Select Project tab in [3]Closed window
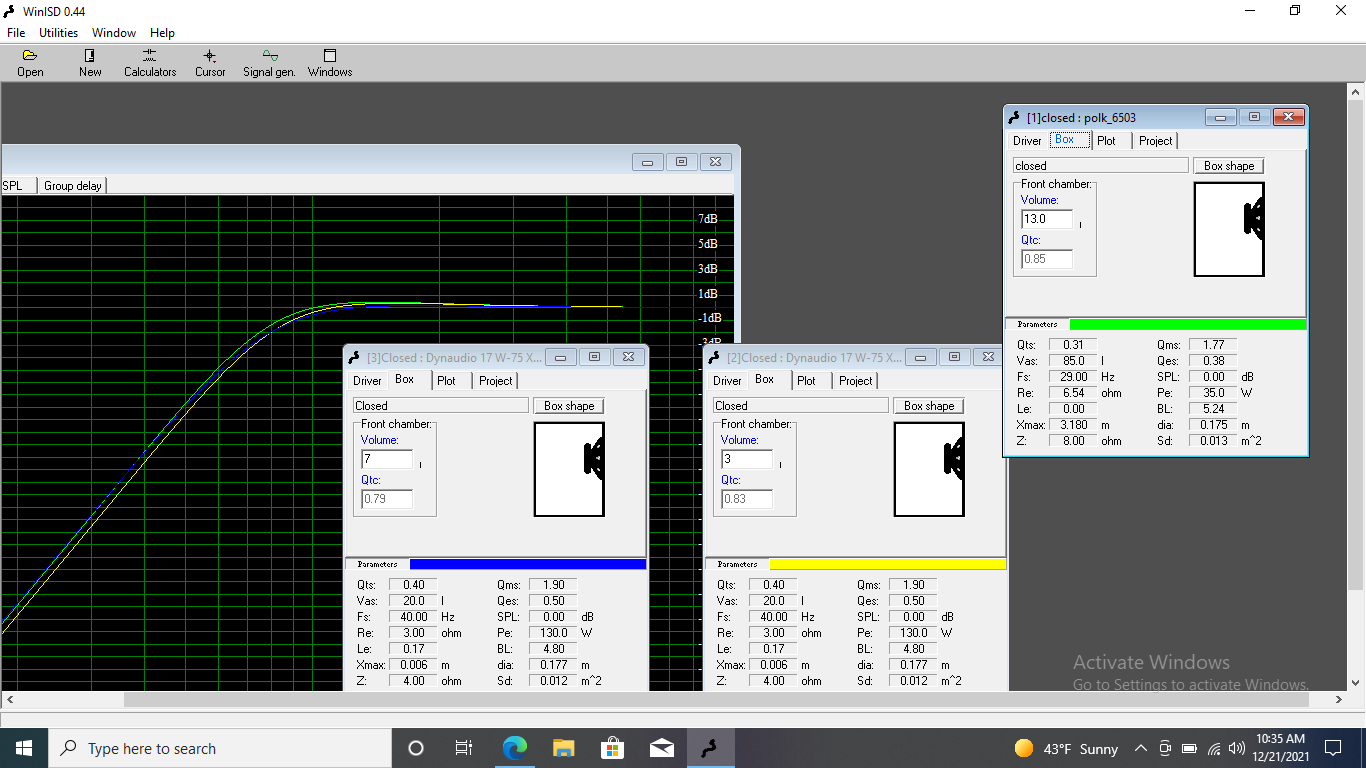 (x=495, y=381)
